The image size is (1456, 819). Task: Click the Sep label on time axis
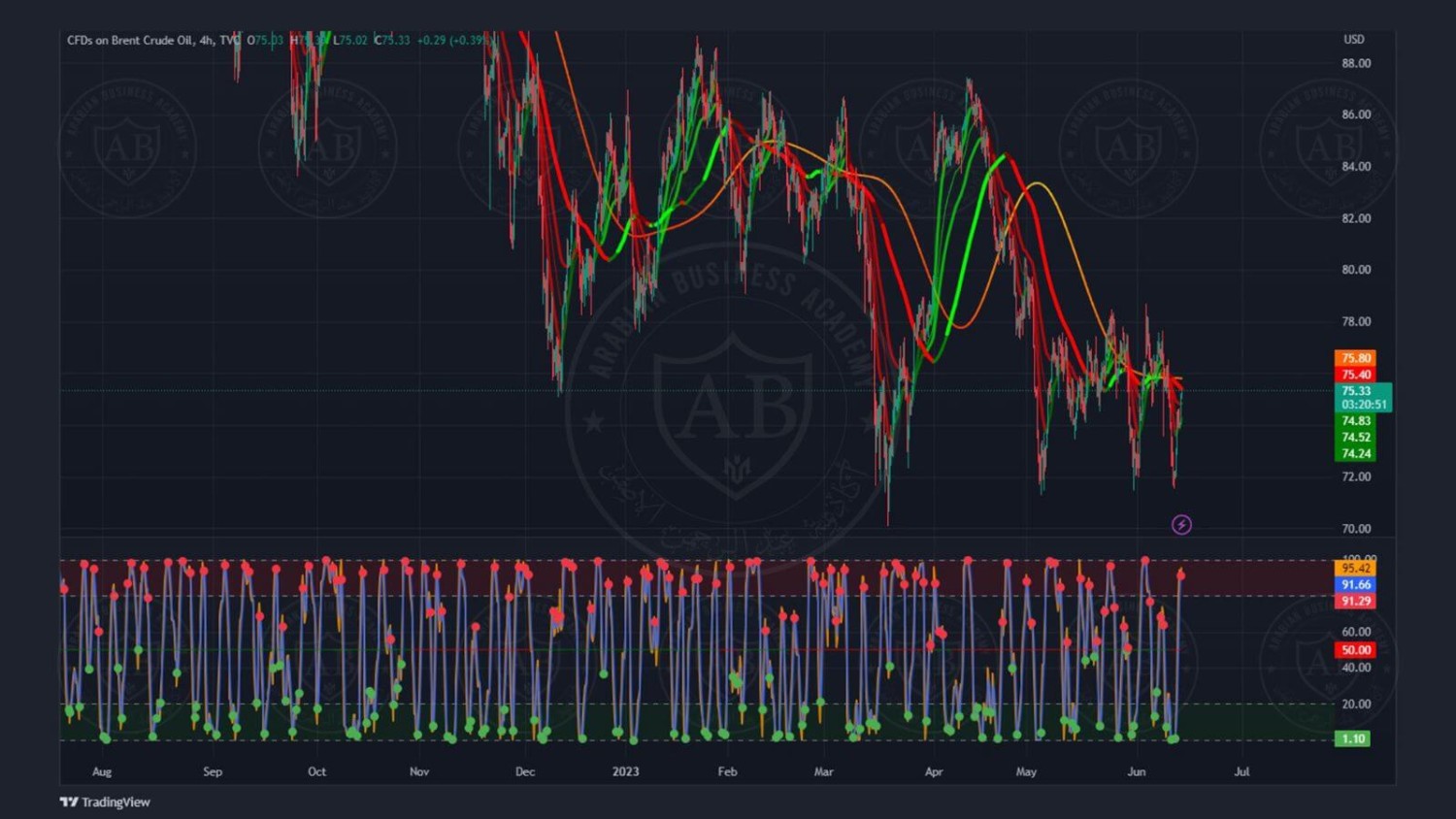coord(213,772)
